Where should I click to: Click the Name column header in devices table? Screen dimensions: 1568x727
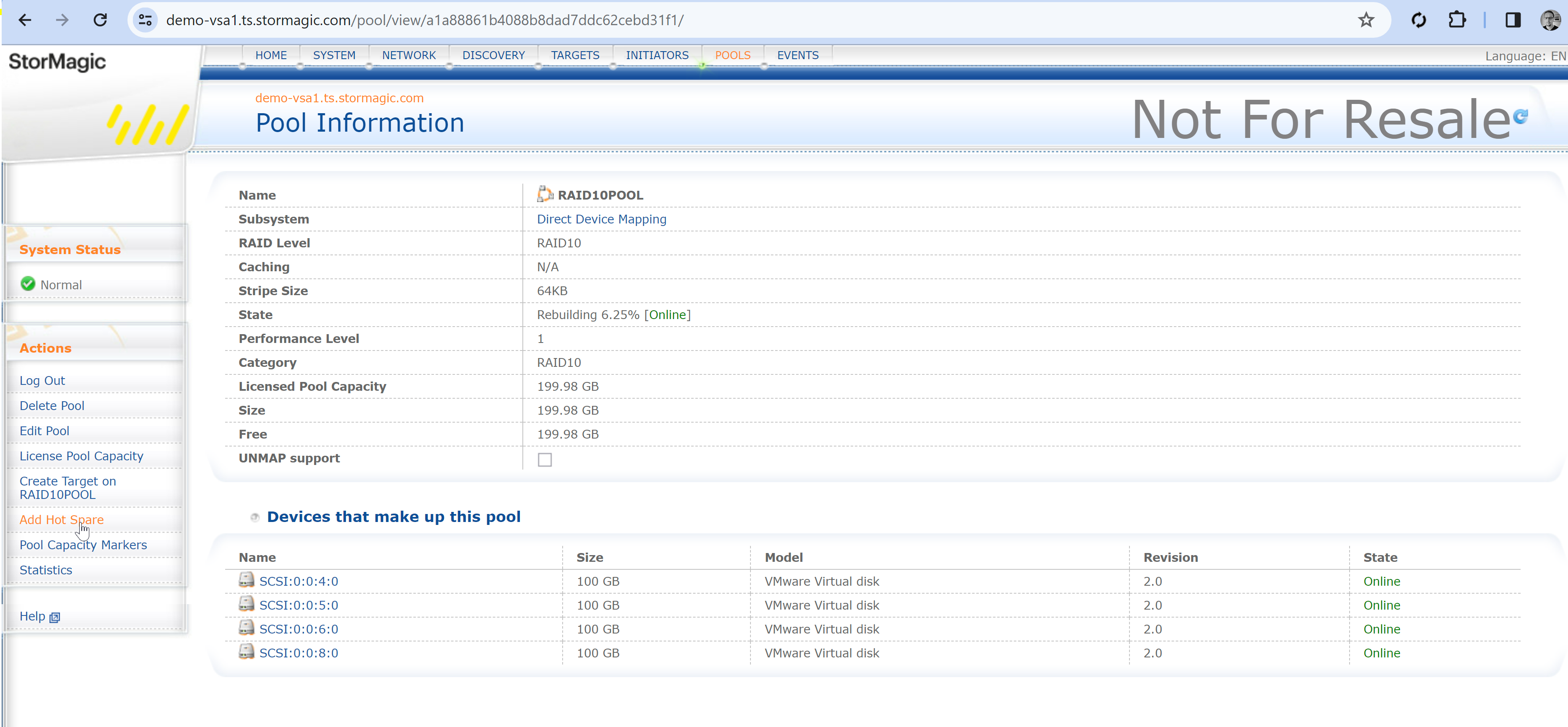pos(257,558)
